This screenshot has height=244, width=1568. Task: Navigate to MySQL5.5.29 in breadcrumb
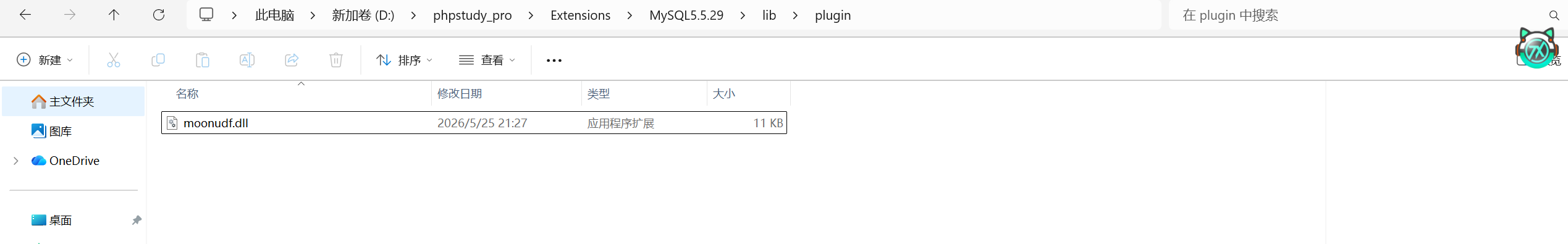tap(686, 15)
